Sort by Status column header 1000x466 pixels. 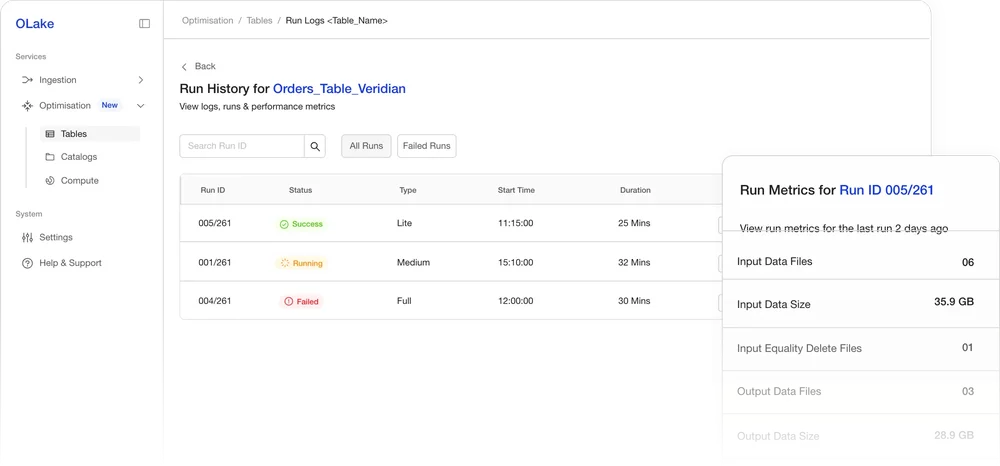click(300, 190)
